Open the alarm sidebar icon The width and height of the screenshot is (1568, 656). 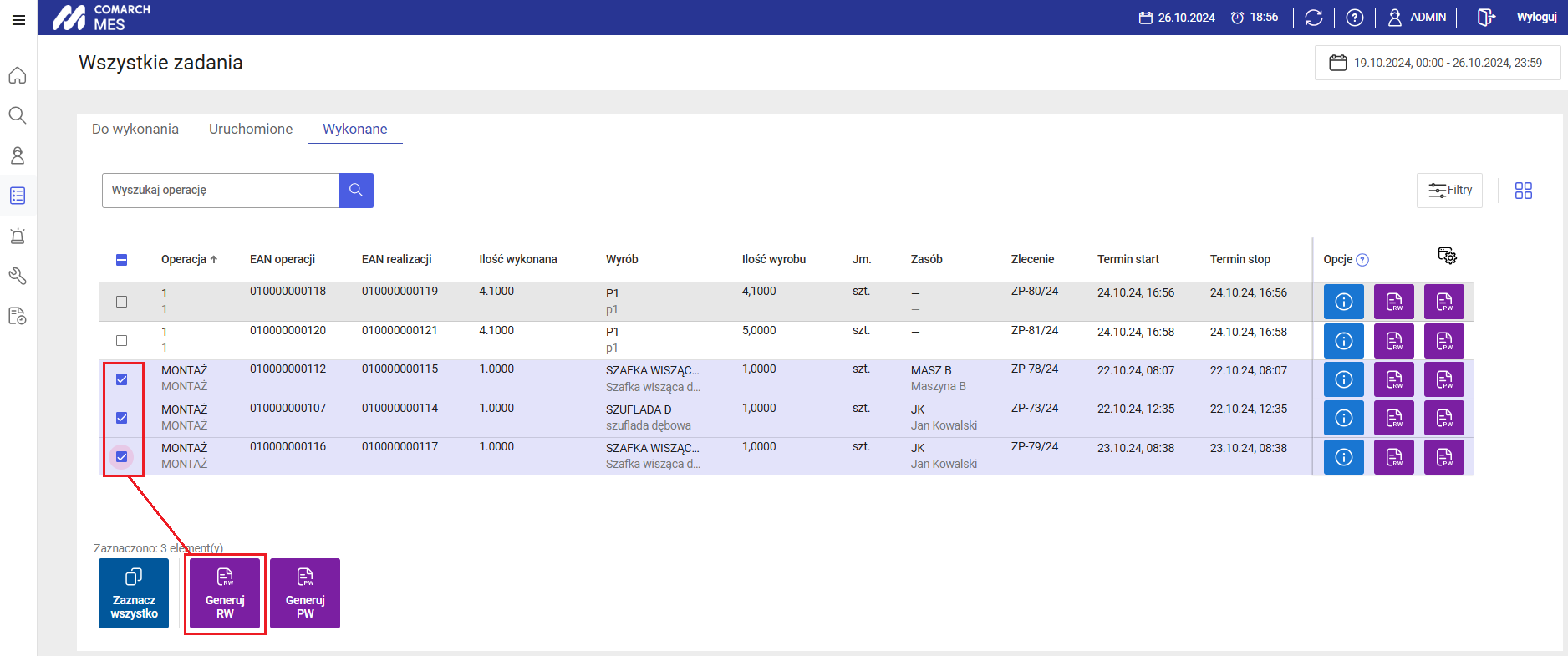tap(18, 236)
